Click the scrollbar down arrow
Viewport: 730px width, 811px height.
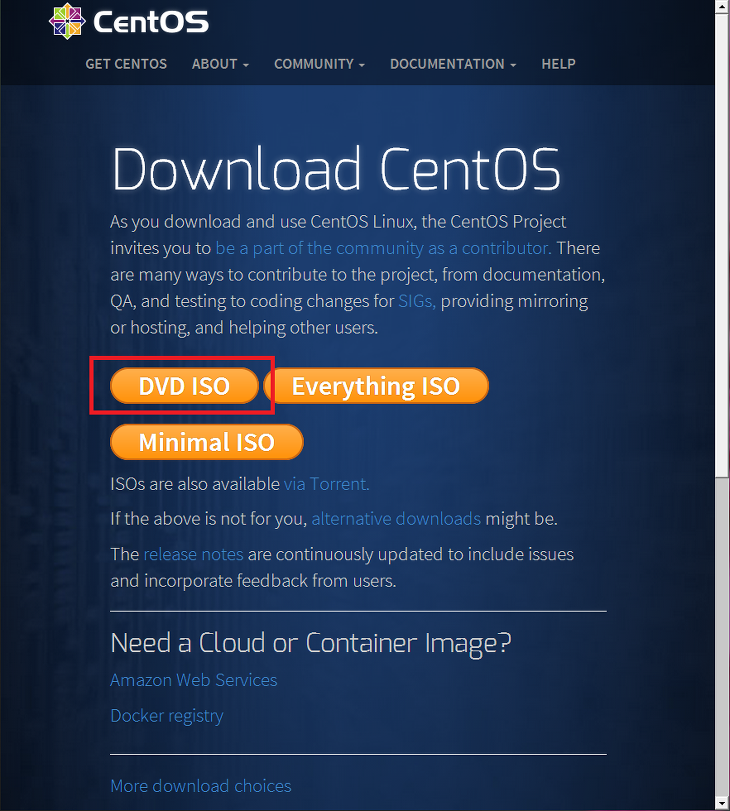click(722, 804)
